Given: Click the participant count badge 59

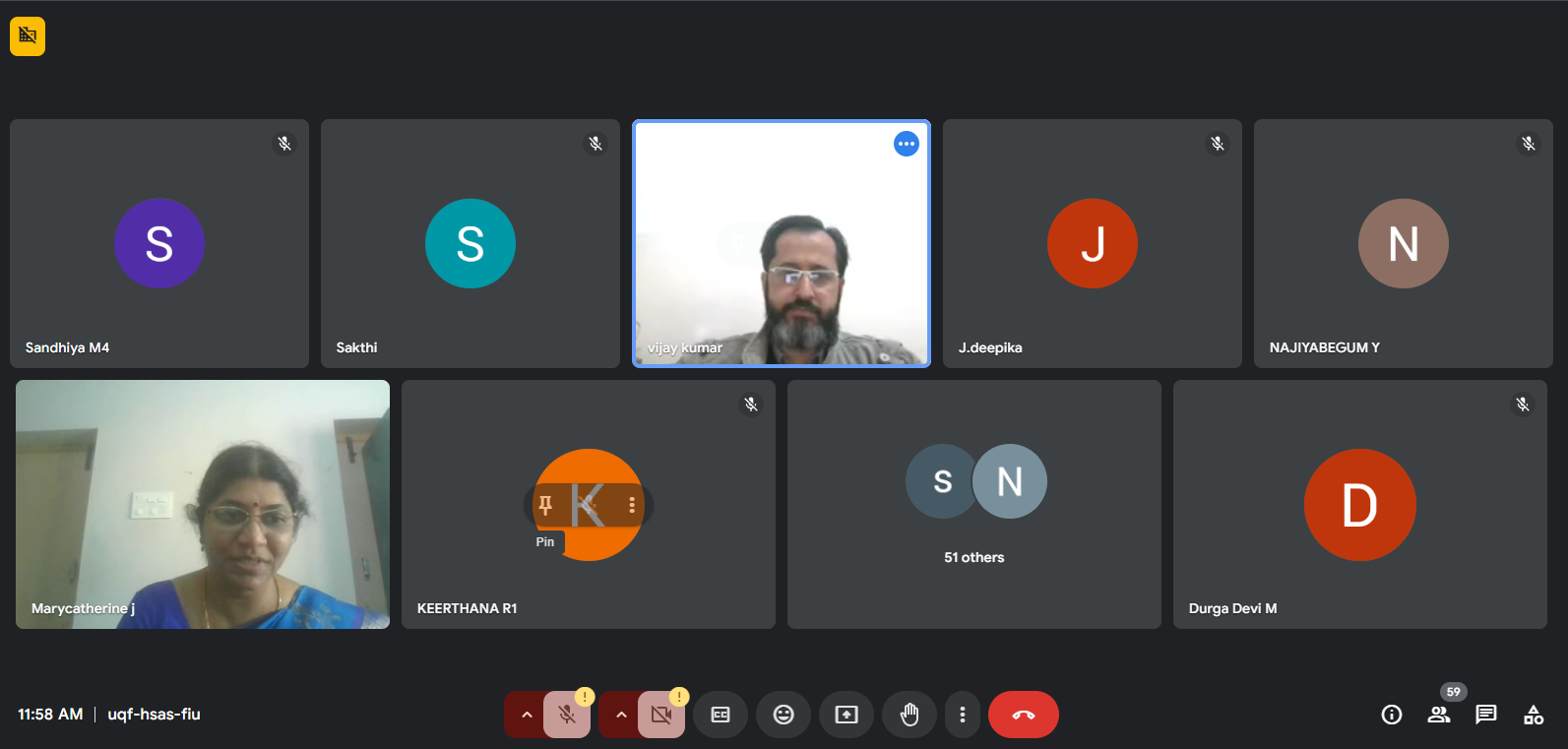Looking at the screenshot, I should (1454, 692).
